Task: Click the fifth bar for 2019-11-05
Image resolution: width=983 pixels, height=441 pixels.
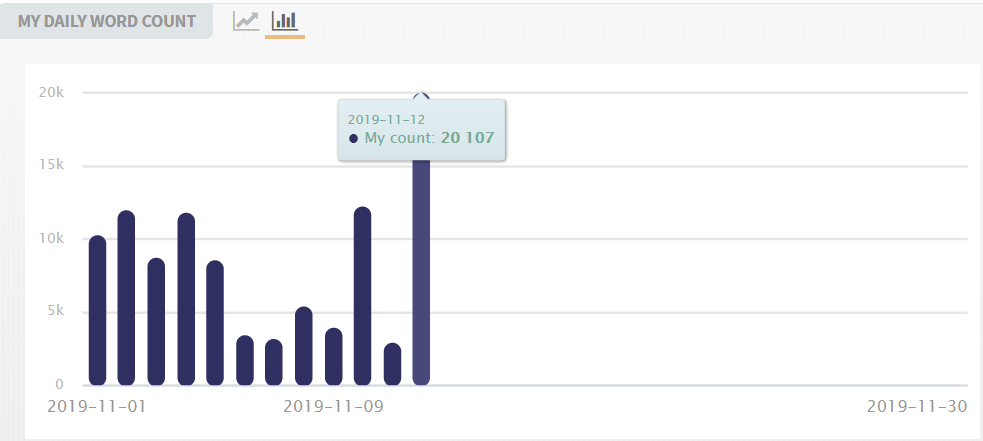Action: (x=215, y=323)
